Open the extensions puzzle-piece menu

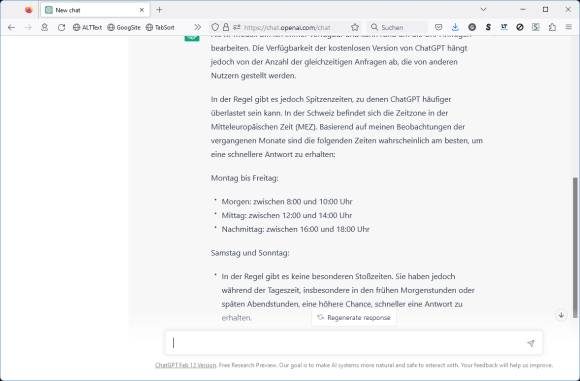pyautogui.click(x=552, y=27)
